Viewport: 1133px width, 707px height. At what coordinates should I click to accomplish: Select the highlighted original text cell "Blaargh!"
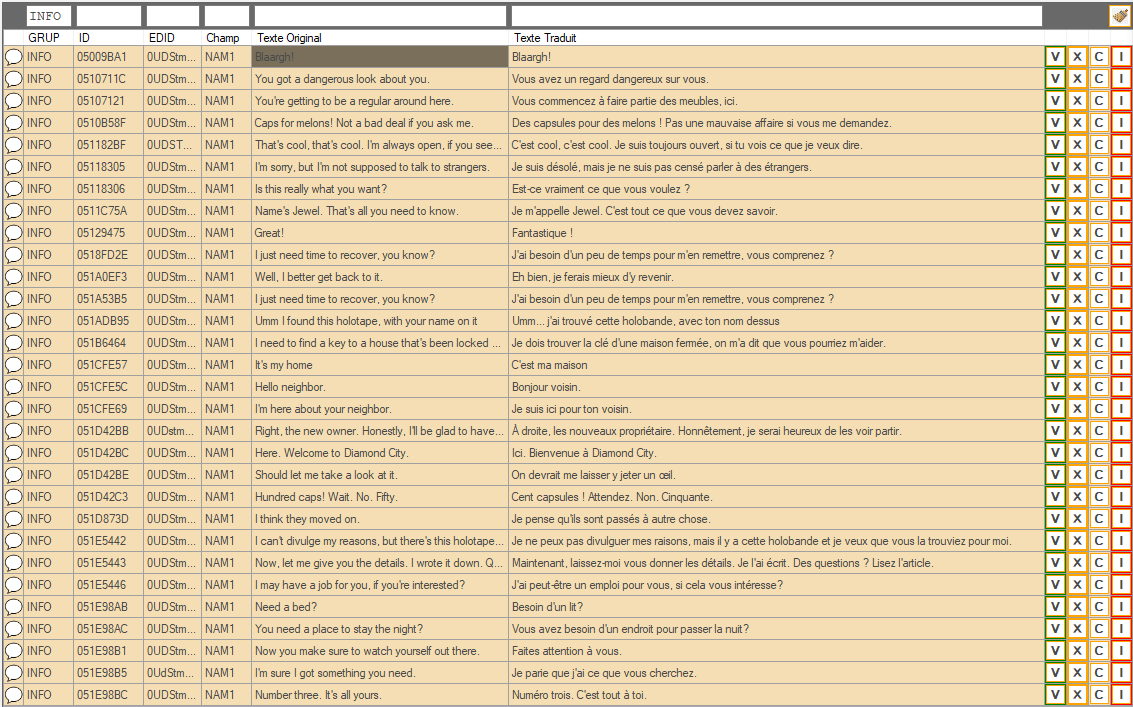point(380,57)
